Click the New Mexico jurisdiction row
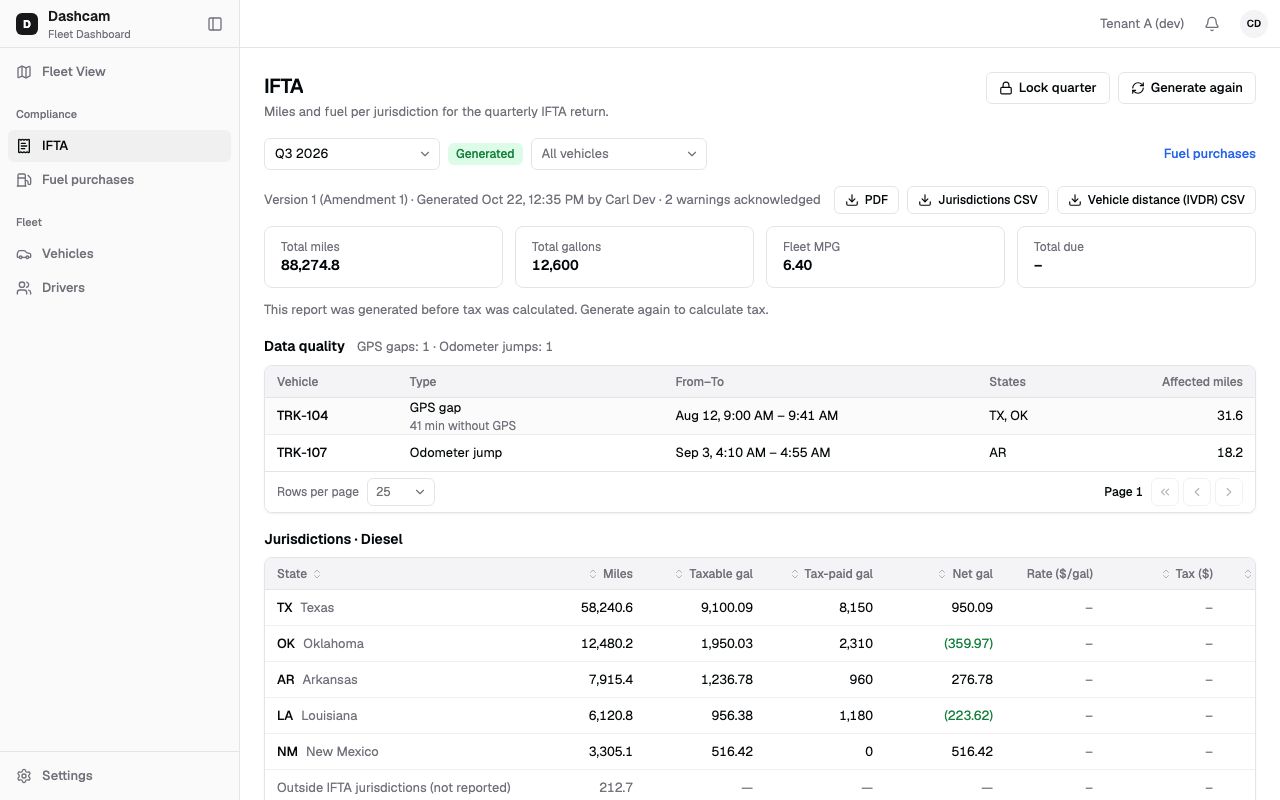Image resolution: width=1280 pixels, height=800 pixels. (759, 752)
